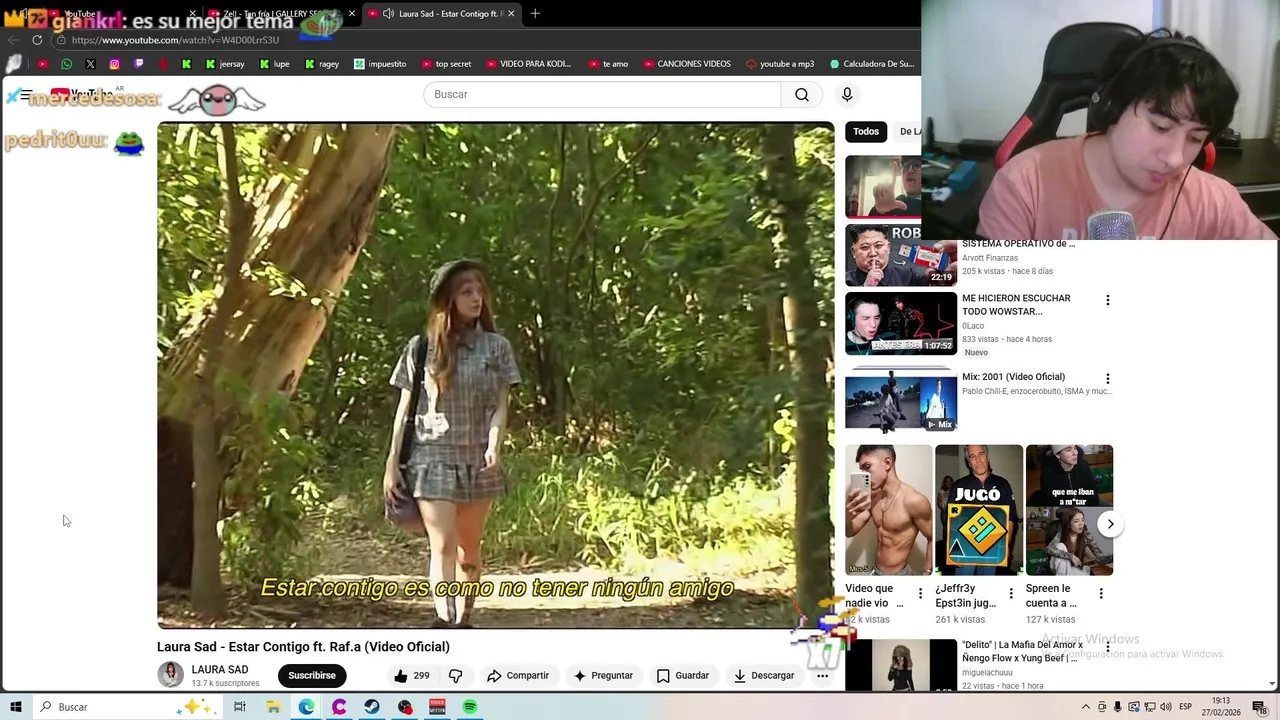Open the three-dot more actions below video
This screenshot has height=720, width=1280.
coord(822,675)
